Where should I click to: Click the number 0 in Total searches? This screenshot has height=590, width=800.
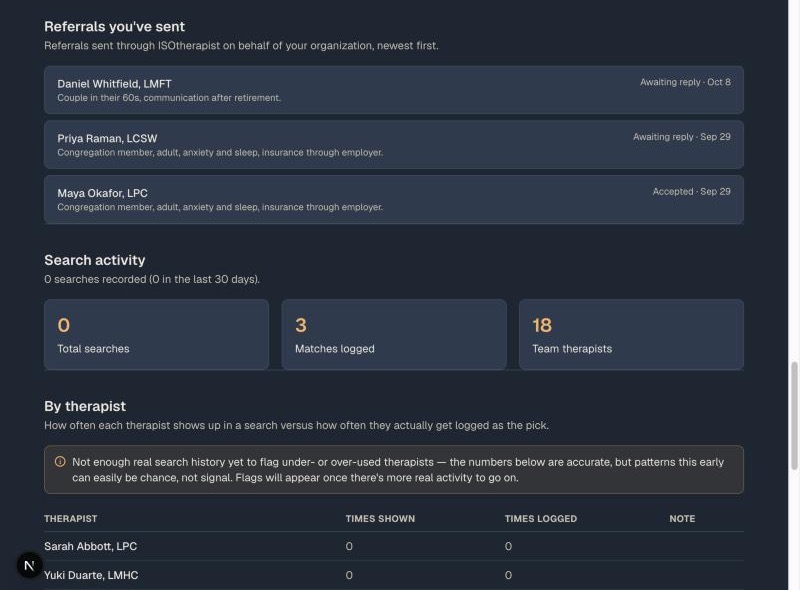click(64, 325)
